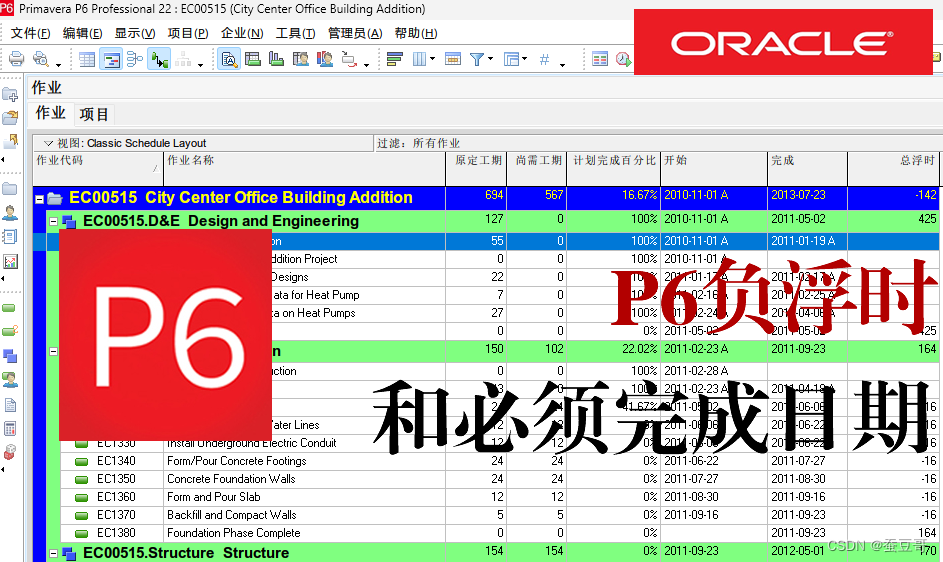Open 显示(V) menu
943x562 pixels.
[x=135, y=33]
